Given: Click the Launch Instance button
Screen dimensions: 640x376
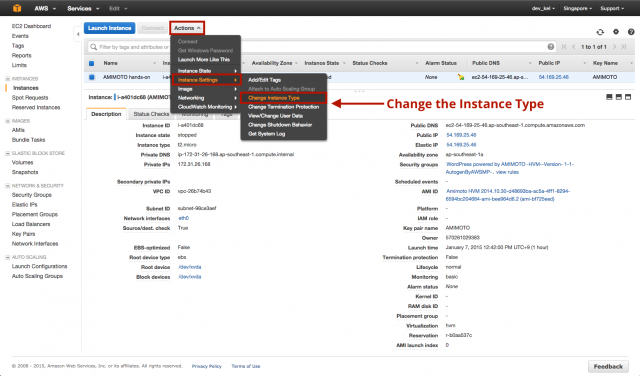Looking at the screenshot, I should click(x=109, y=28).
